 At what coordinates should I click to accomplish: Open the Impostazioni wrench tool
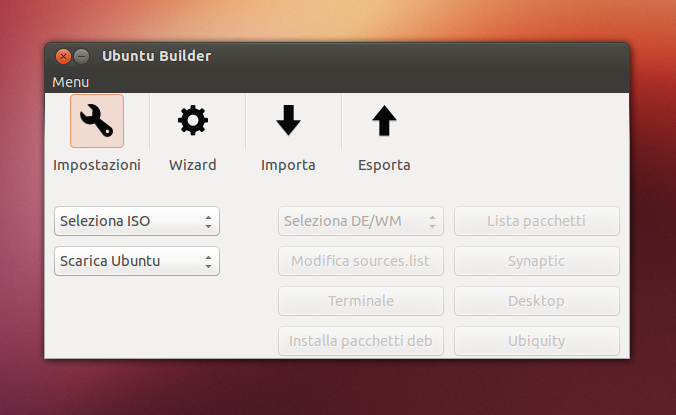point(97,121)
